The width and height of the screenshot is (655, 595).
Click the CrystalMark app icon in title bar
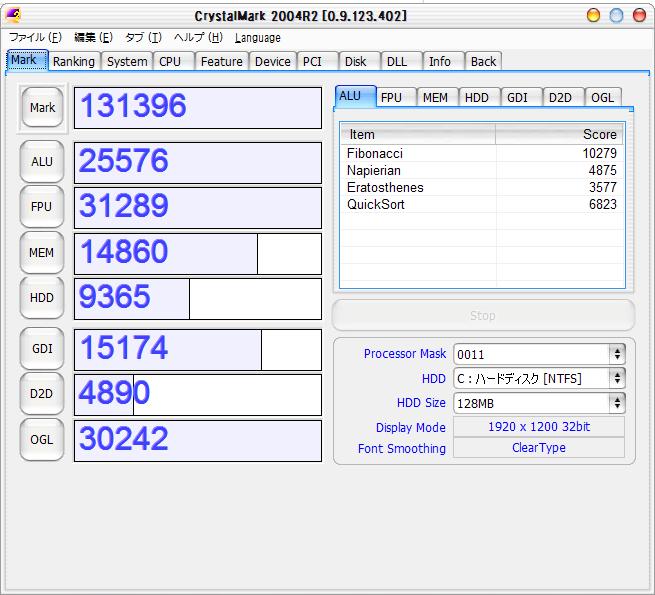[13, 15]
